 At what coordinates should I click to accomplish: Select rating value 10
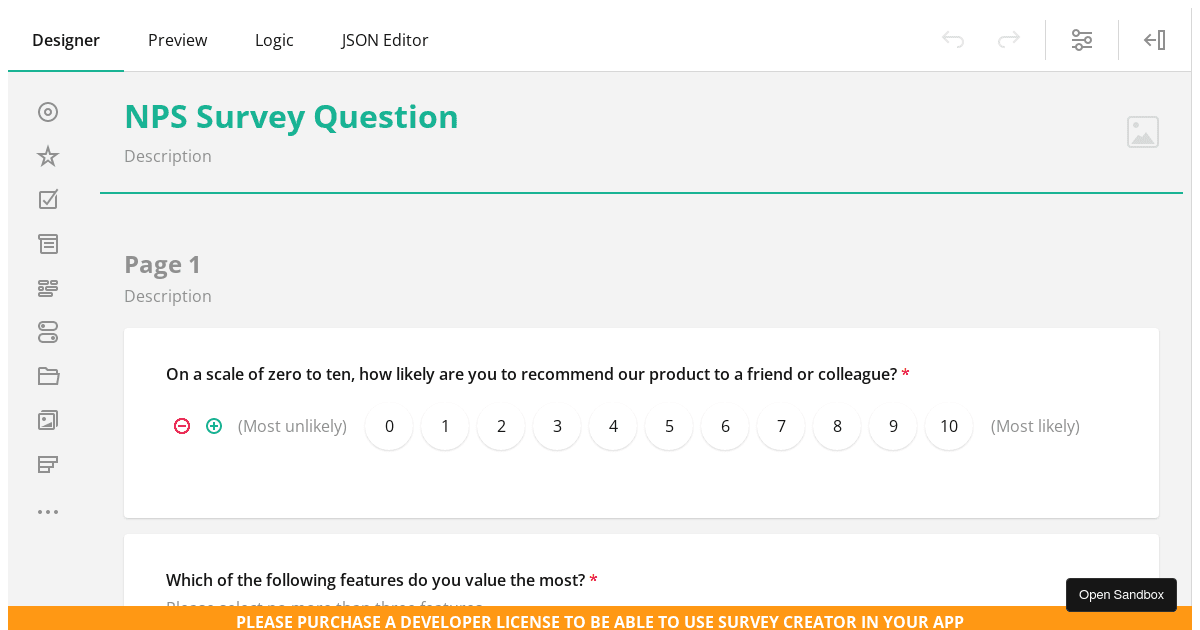[949, 426]
